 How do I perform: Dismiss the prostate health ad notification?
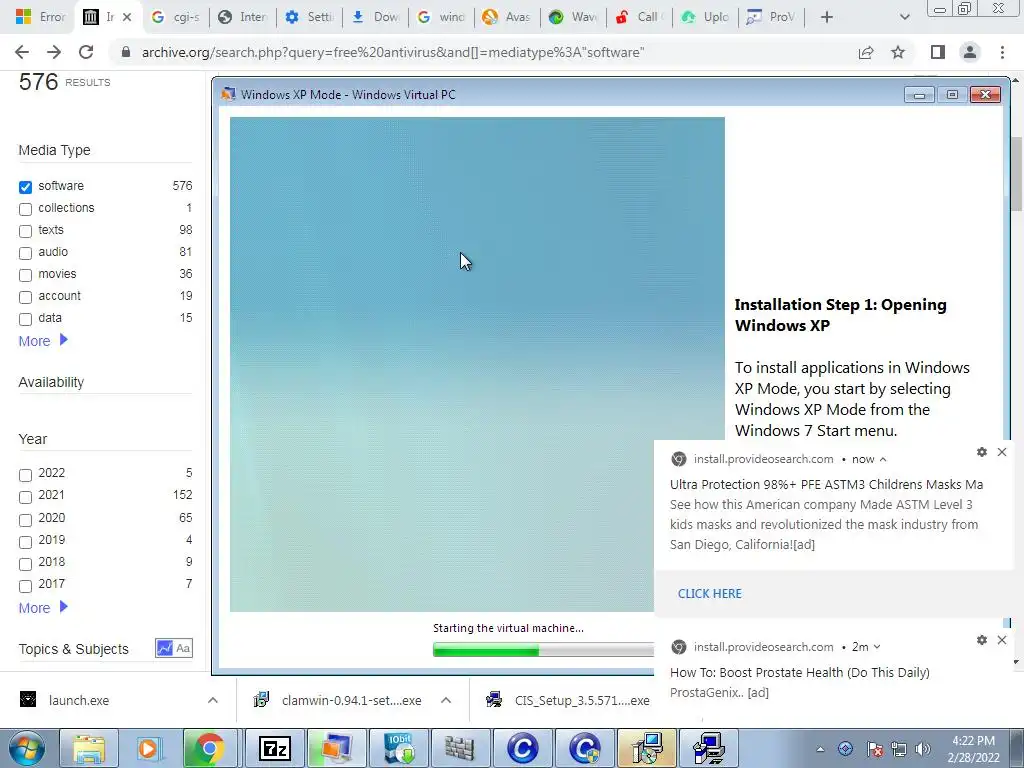click(x=1002, y=640)
